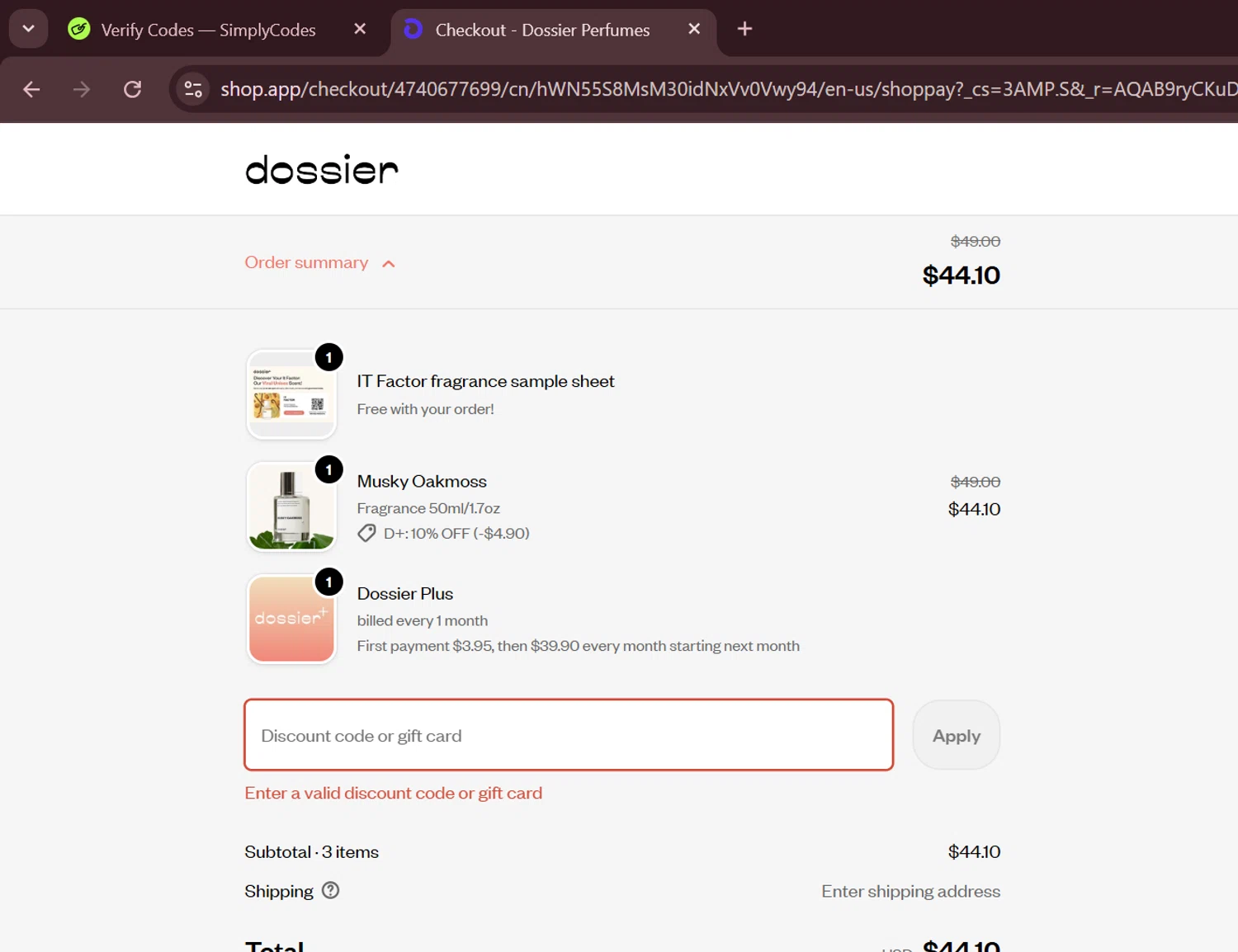Click the Dossier Plus product thumbnail
Screen dimensions: 1238x952
click(x=291, y=619)
